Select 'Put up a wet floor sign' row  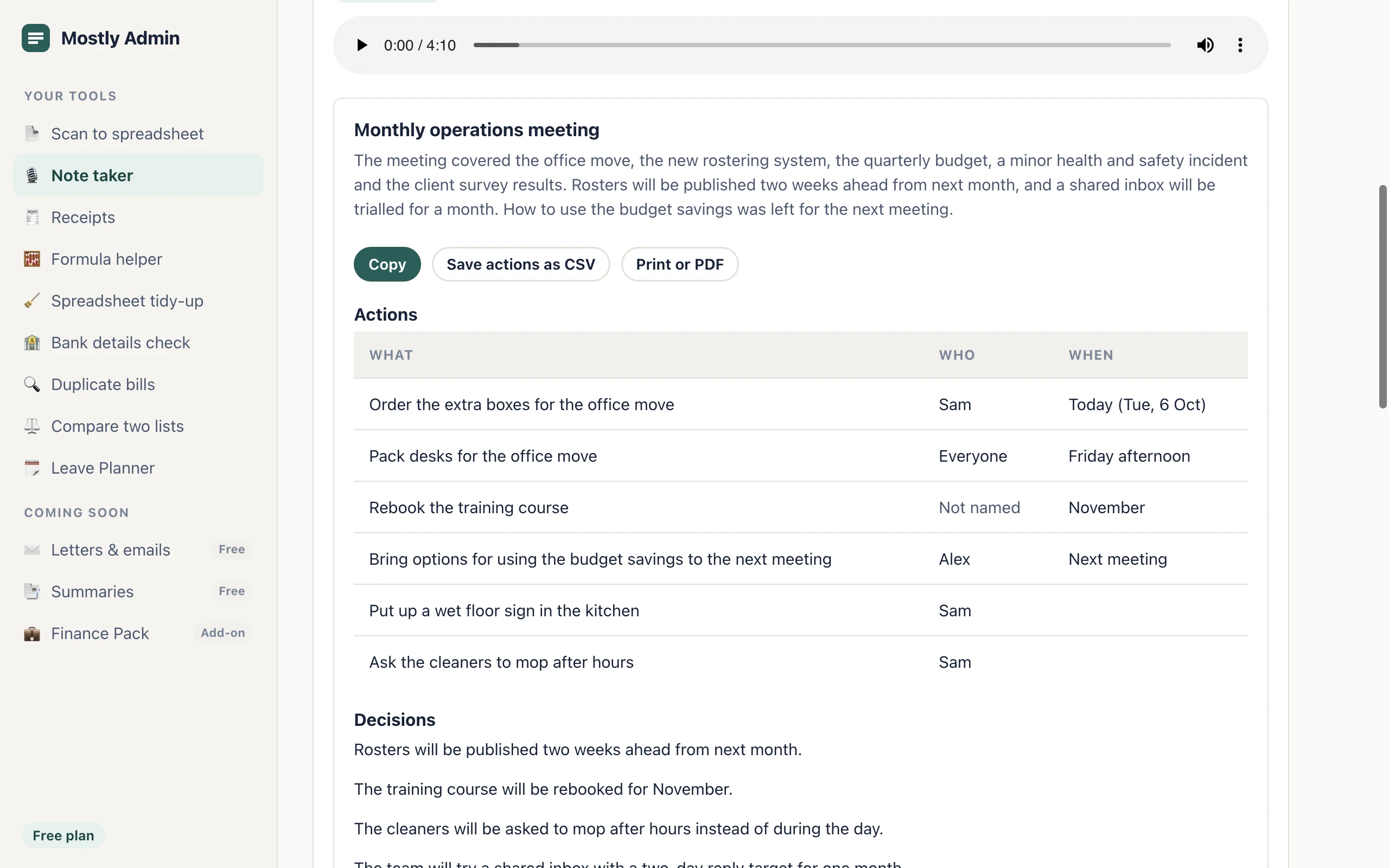coord(800,610)
